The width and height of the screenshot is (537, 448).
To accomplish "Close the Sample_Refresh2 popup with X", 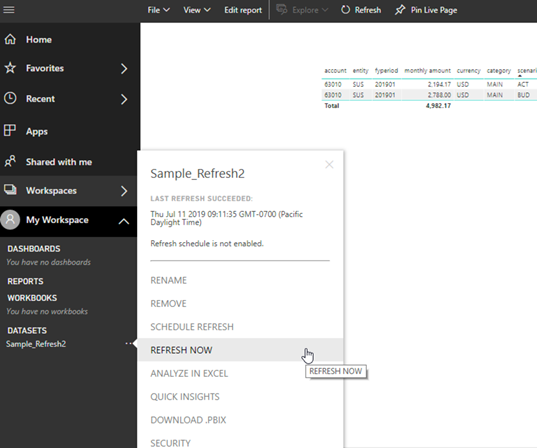I will [x=329, y=165].
